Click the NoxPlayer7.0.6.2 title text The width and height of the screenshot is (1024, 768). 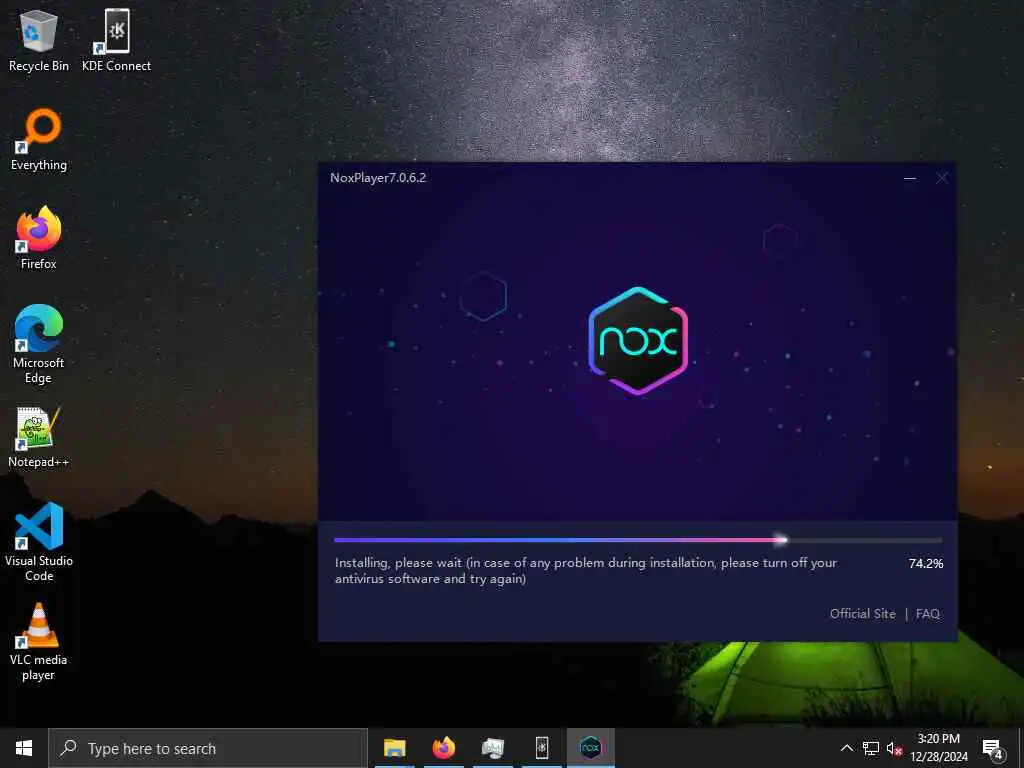(x=378, y=178)
